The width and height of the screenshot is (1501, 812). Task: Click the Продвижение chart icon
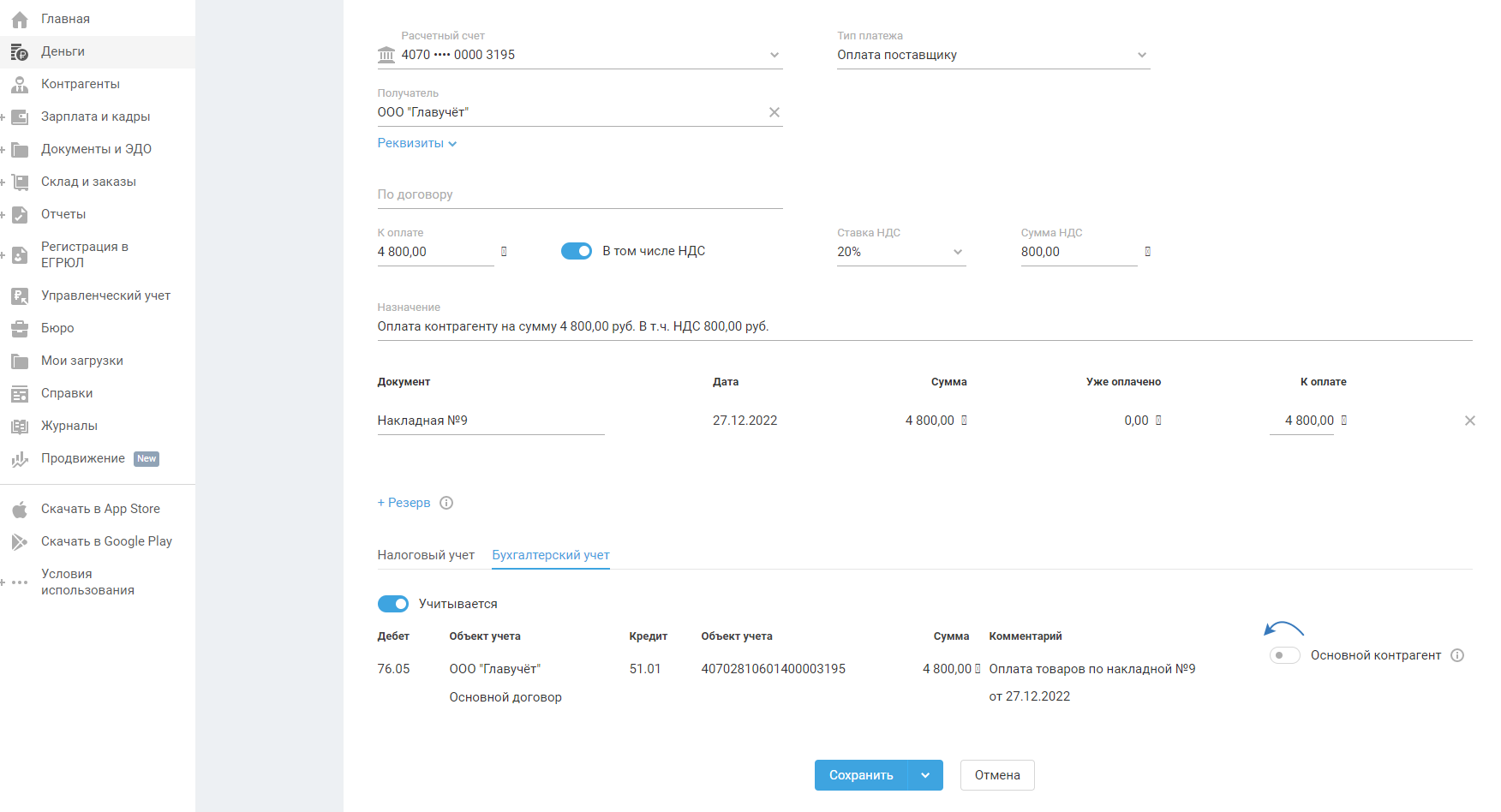[x=20, y=459]
